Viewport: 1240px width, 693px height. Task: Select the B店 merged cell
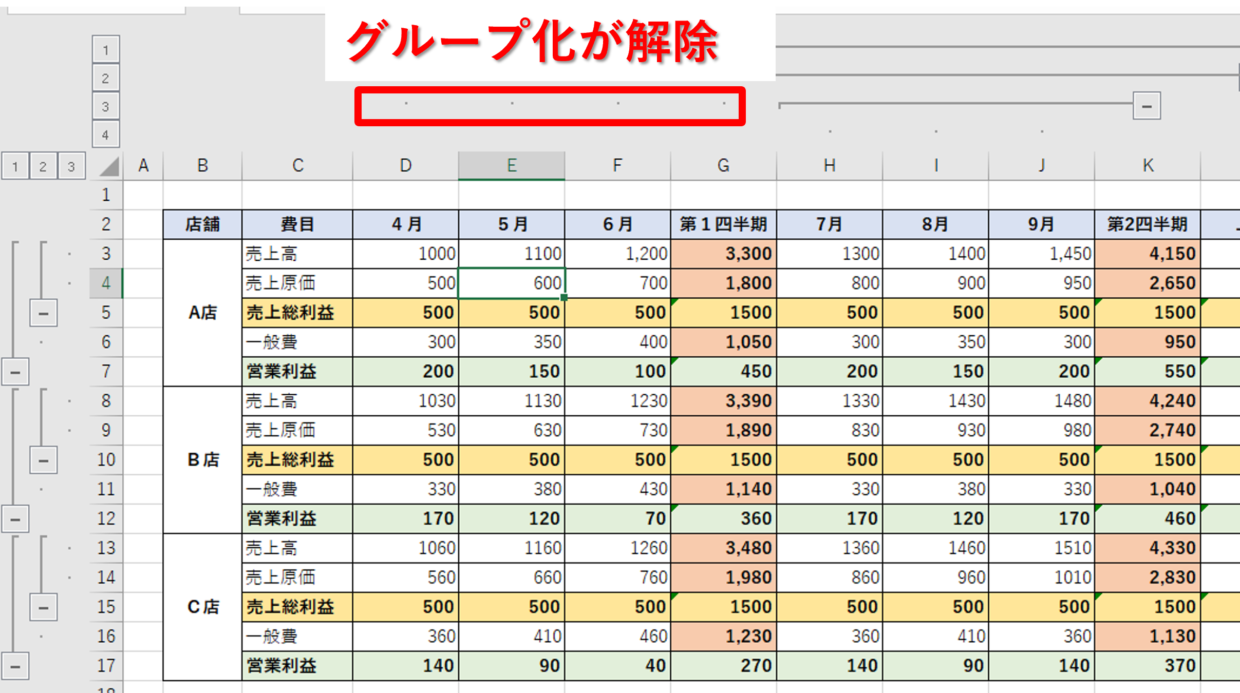[202, 460]
